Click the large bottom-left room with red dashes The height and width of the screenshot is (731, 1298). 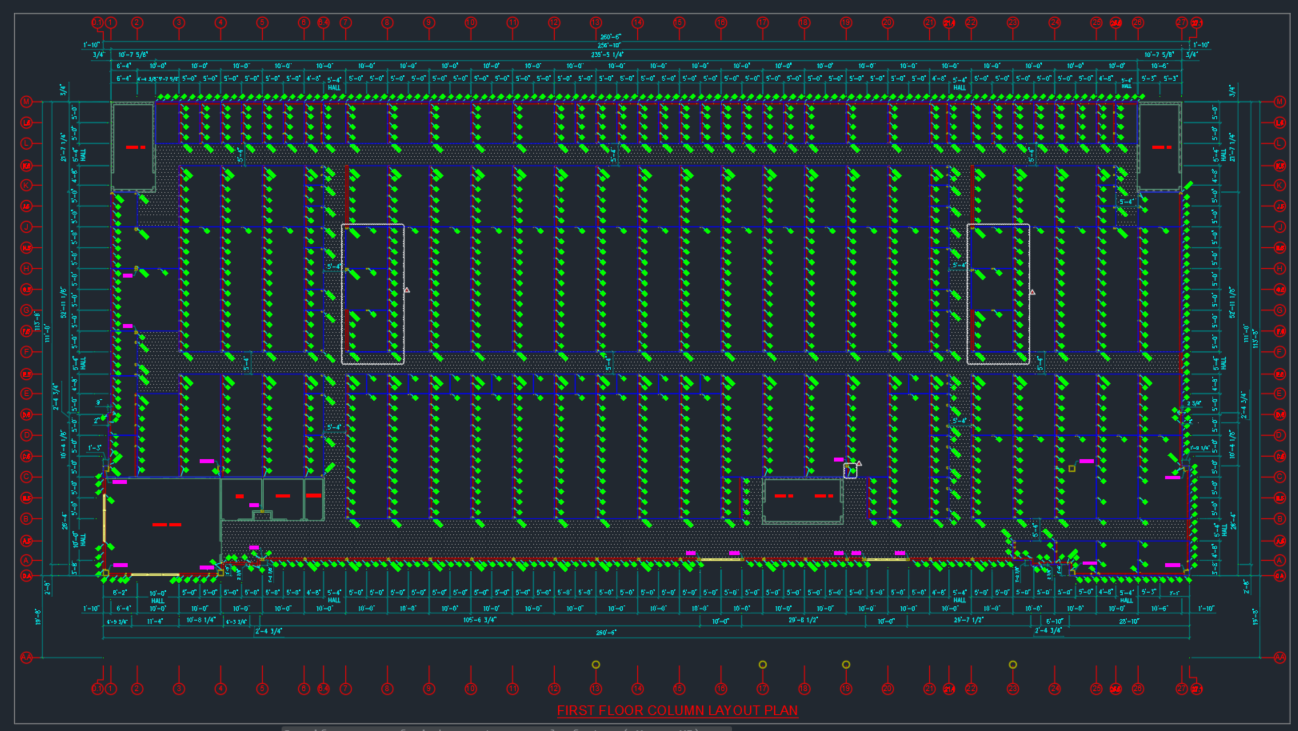click(163, 523)
